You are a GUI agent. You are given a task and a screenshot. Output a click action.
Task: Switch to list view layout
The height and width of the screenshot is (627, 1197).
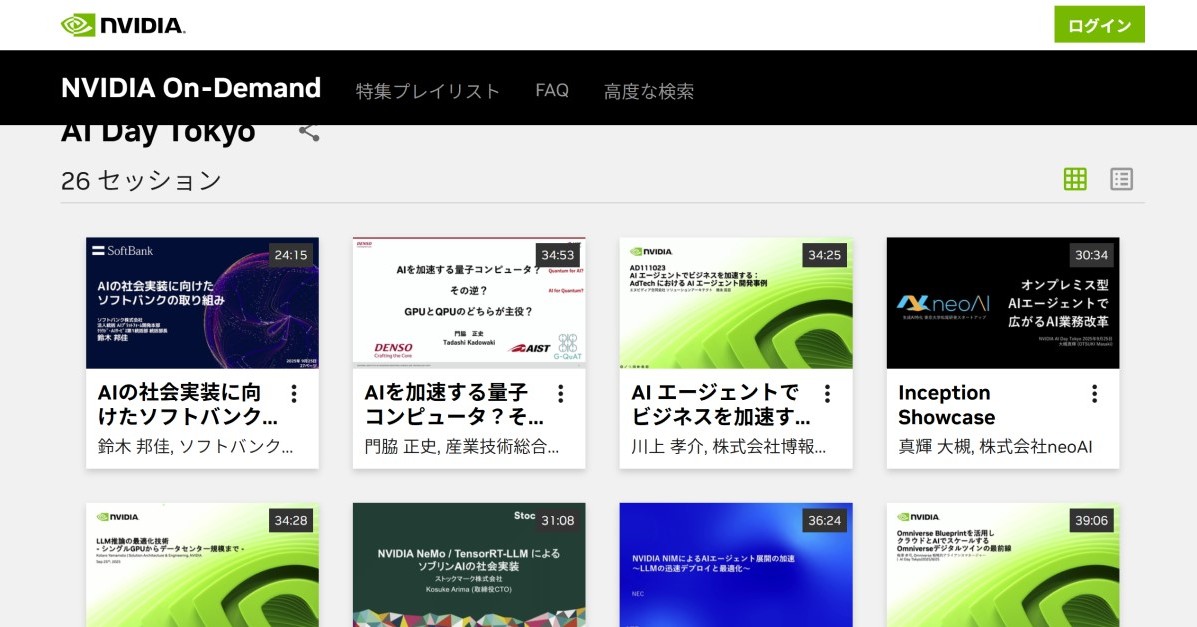(x=1121, y=180)
